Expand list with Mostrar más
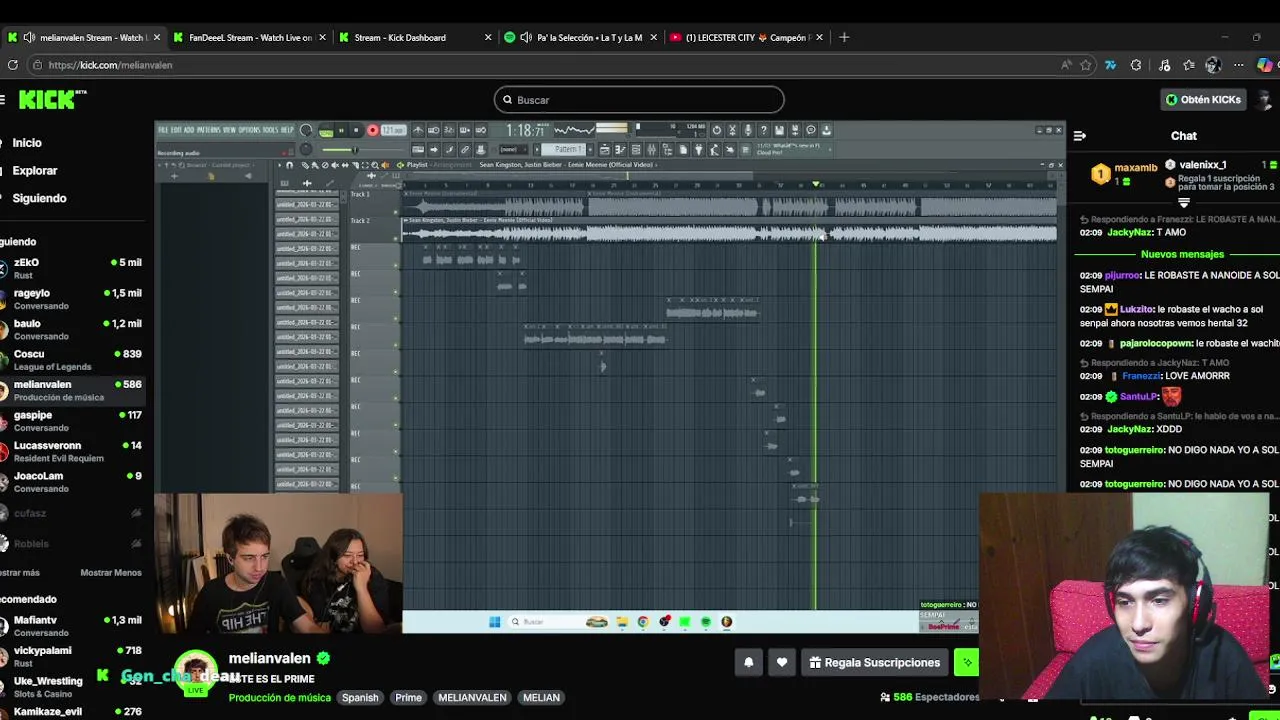The width and height of the screenshot is (1280, 720). (x=20, y=573)
